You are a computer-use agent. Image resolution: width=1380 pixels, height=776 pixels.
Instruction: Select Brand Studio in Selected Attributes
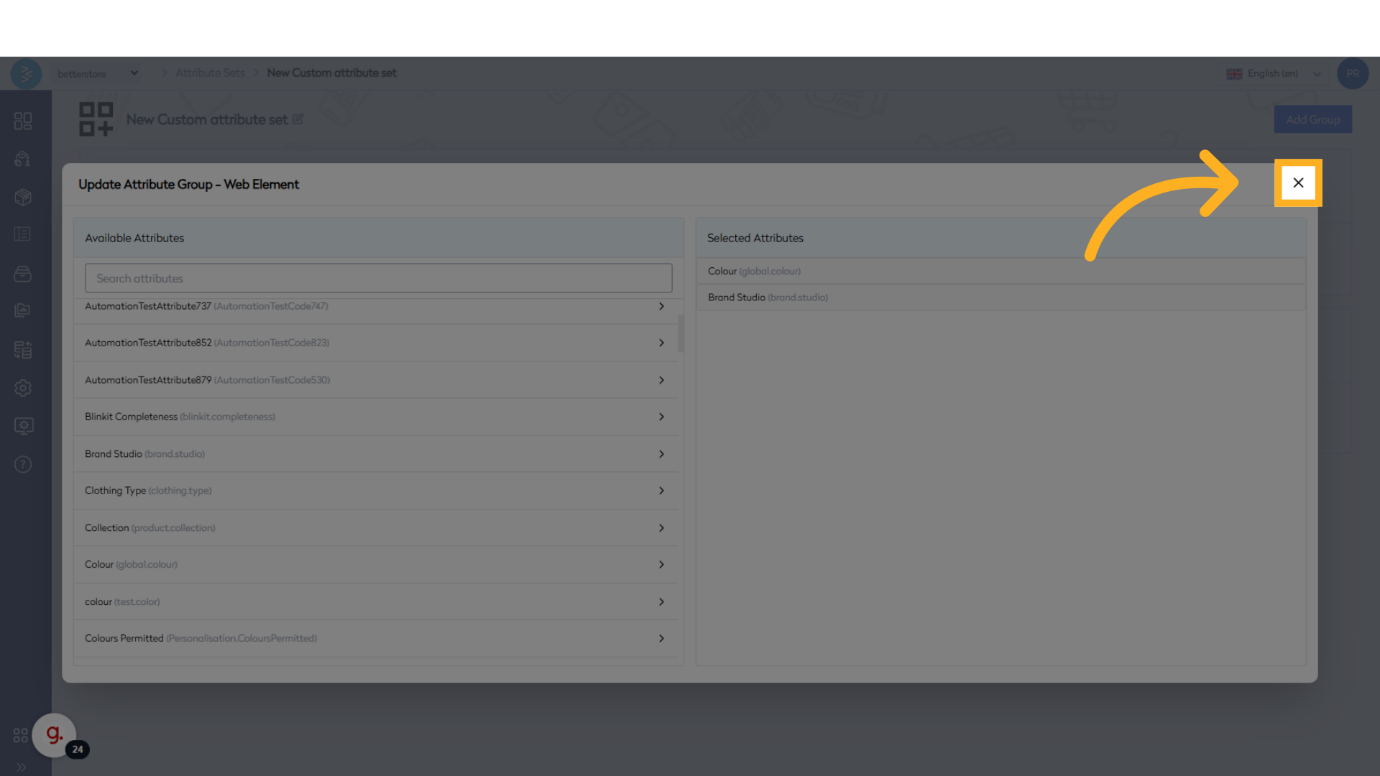click(x=1000, y=297)
